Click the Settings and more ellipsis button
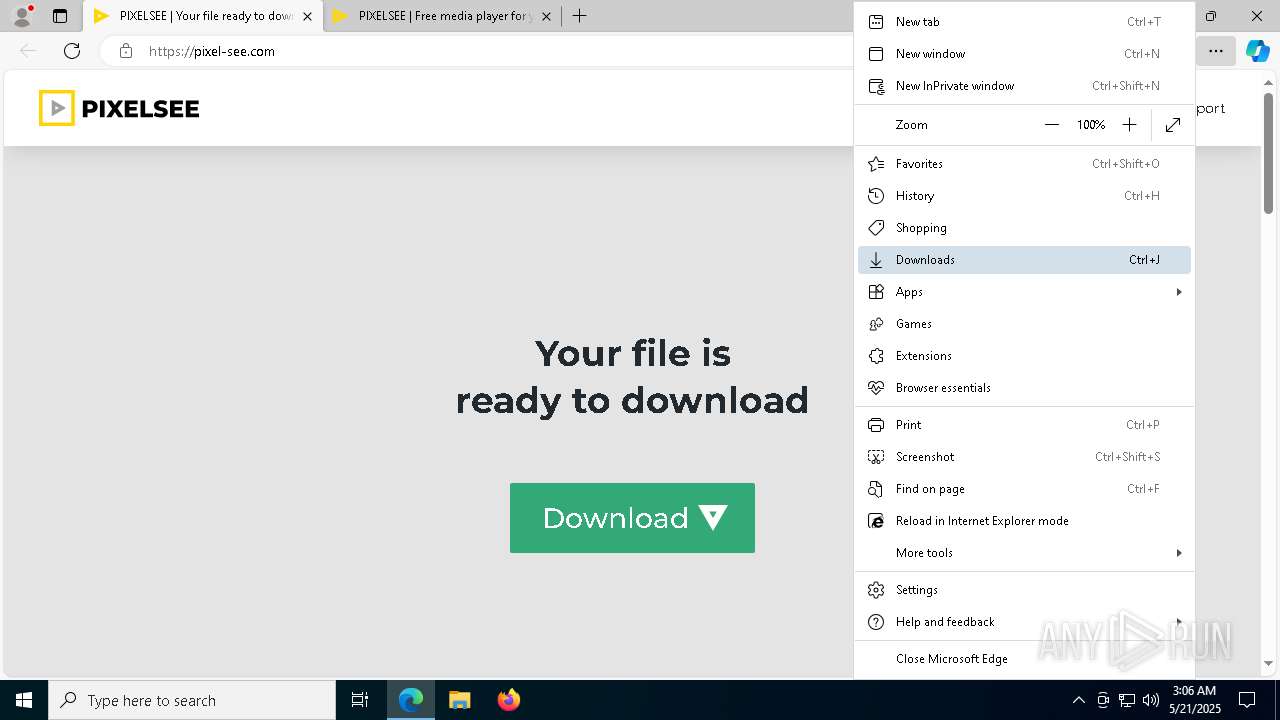1280x720 pixels. 1216,51
